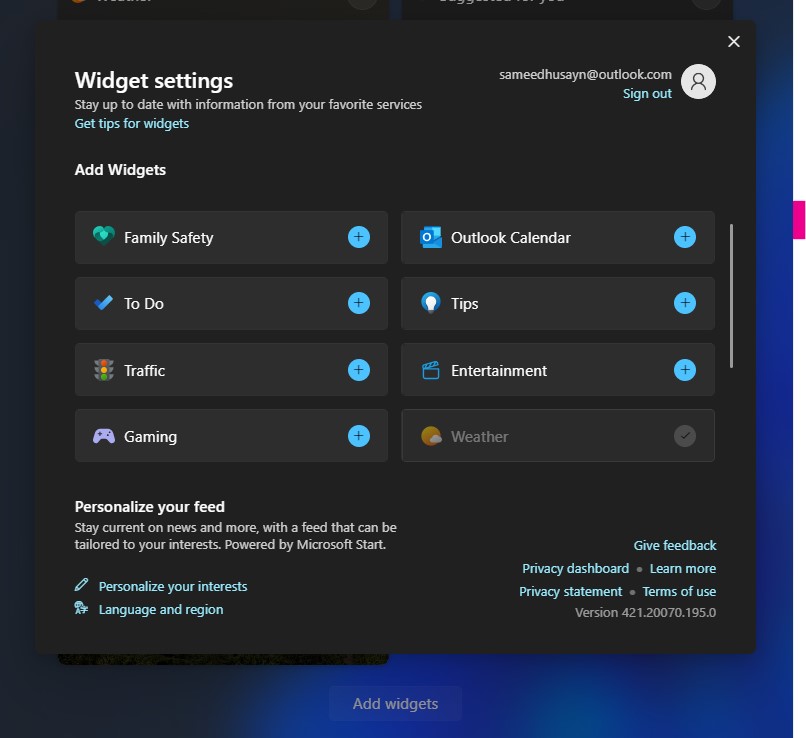The image size is (806, 738).
Task: Open the Privacy dashboard link
Action: [575, 568]
